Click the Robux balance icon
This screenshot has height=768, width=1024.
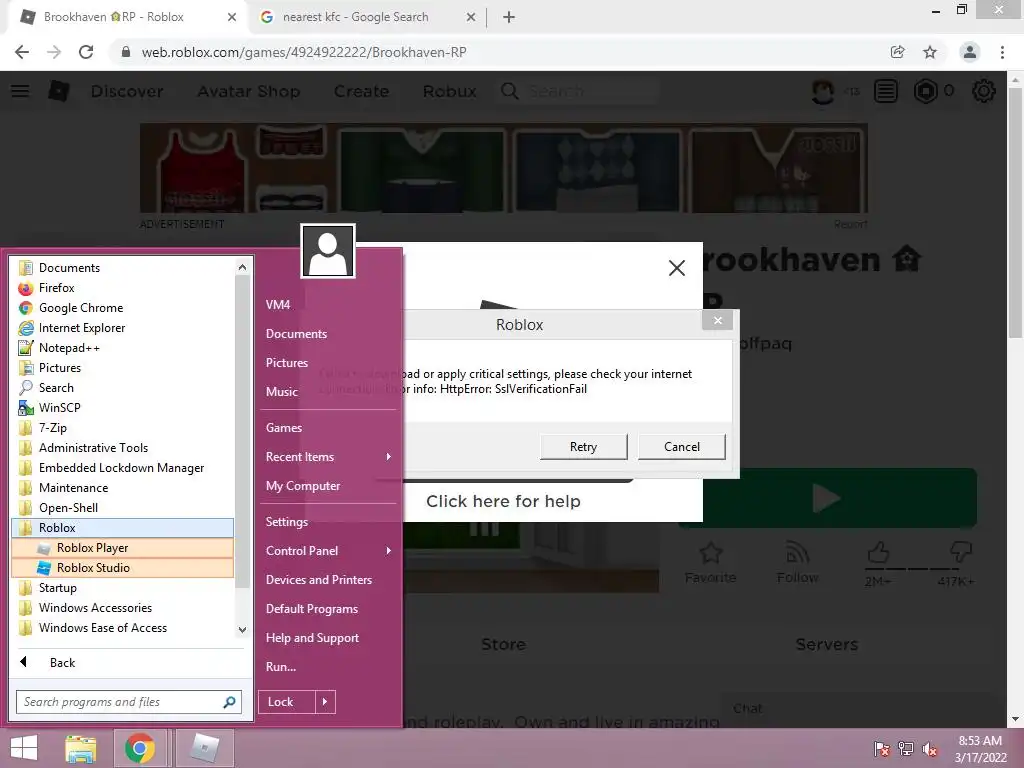click(925, 91)
